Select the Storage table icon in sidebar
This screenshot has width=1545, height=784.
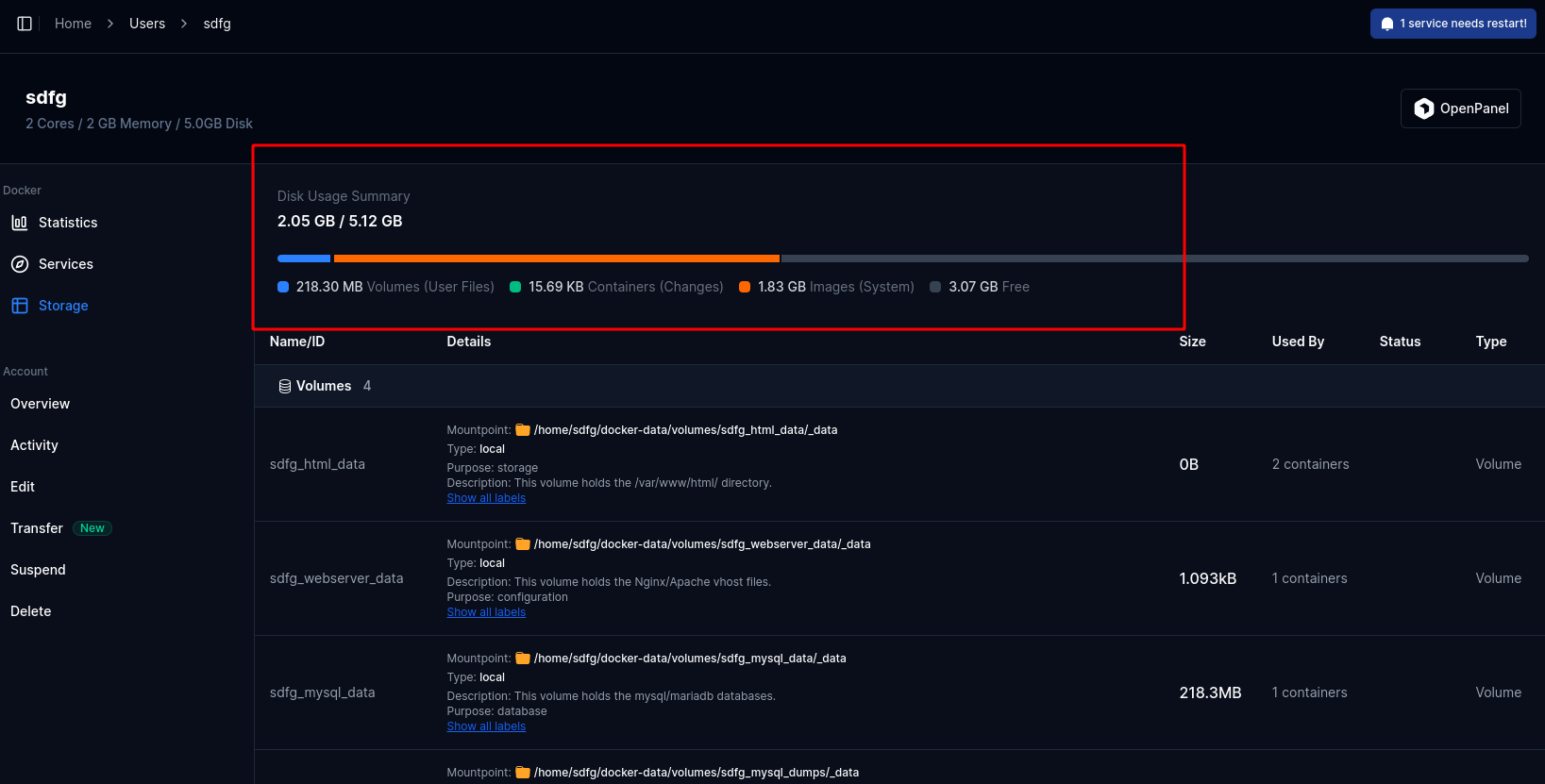(x=20, y=306)
